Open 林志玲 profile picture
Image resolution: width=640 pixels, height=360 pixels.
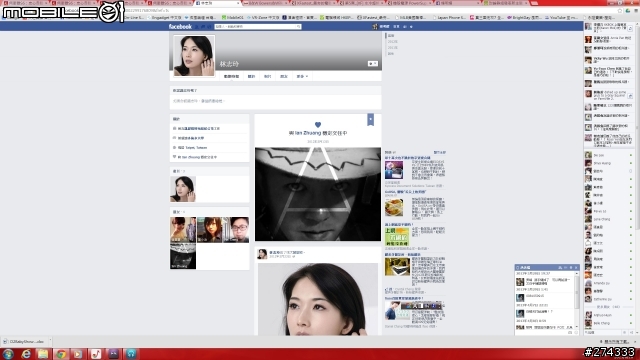click(x=194, y=56)
